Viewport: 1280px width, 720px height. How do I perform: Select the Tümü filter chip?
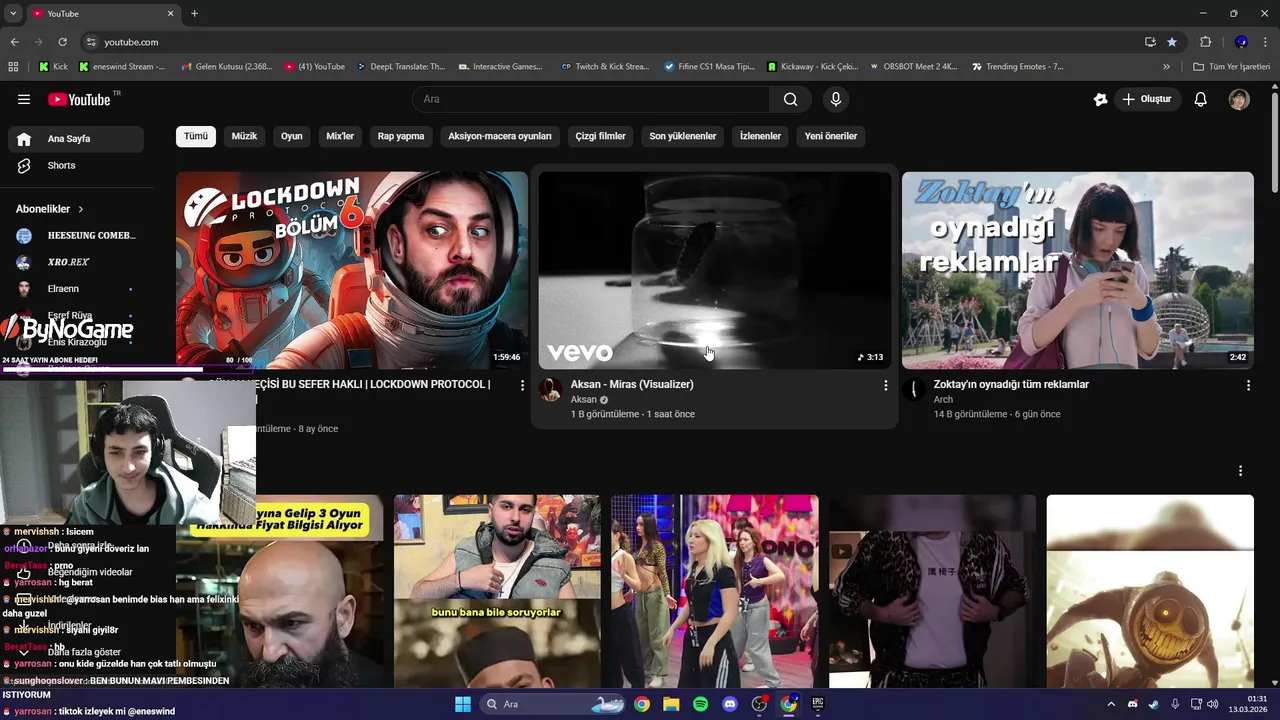pyautogui.click(x=196, y=136)
